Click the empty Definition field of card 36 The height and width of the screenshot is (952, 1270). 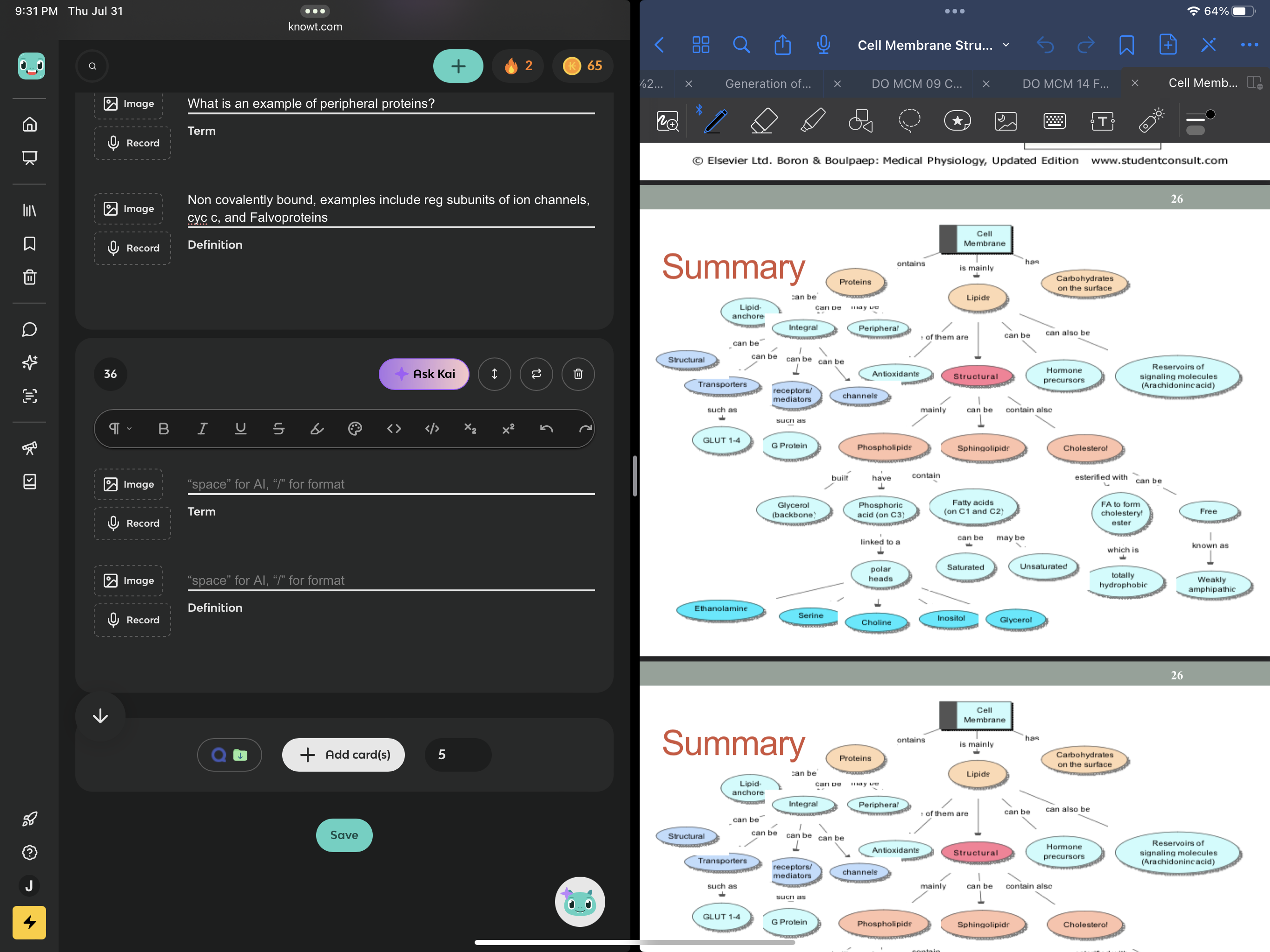coord(391,581)
